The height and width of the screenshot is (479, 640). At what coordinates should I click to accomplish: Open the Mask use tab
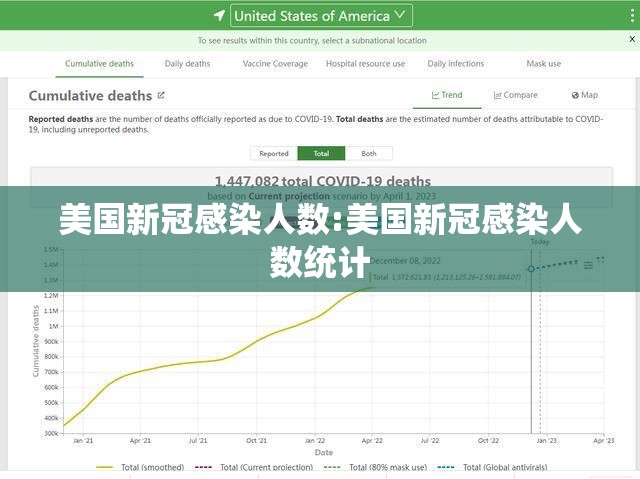(x=544, y=64)
